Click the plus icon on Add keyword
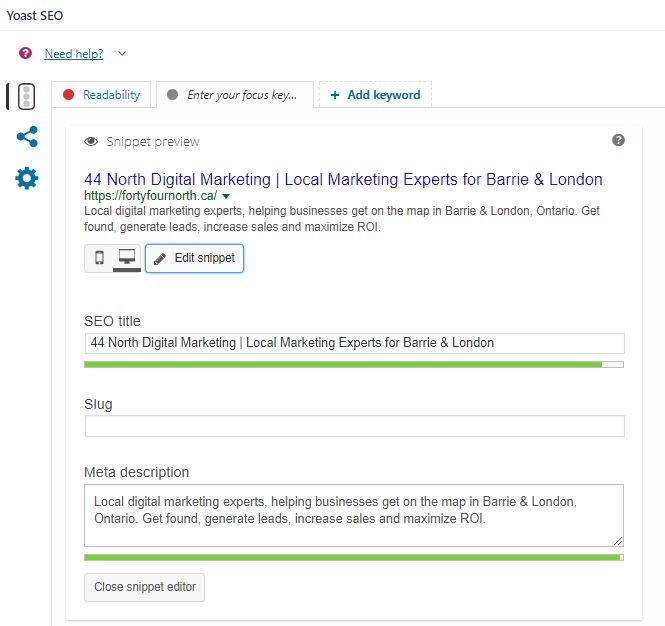This screenshot has width=665, height=626. (x=335, y=95)
